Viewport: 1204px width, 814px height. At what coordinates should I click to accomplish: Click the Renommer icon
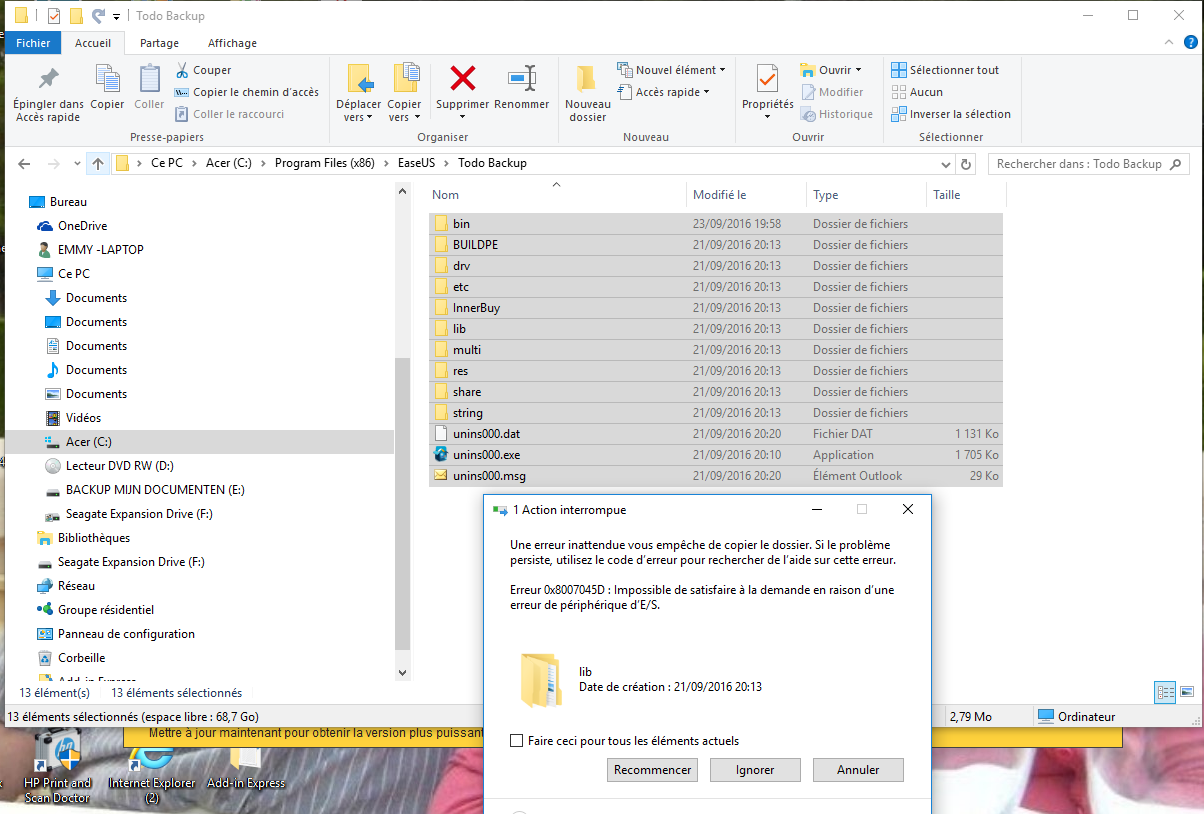pos(521,78)
